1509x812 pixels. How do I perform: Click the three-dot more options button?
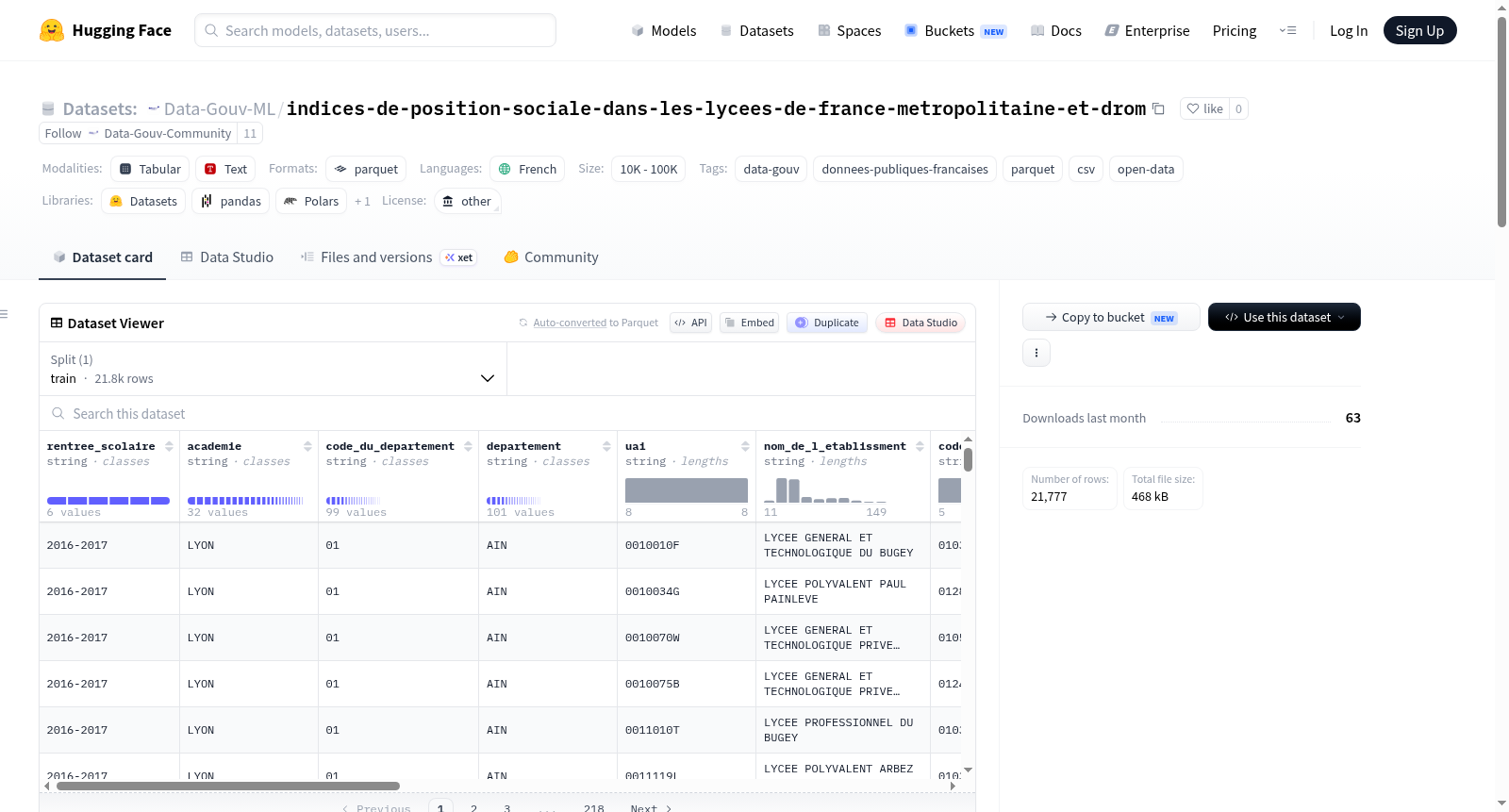[x=1036, y=353]
